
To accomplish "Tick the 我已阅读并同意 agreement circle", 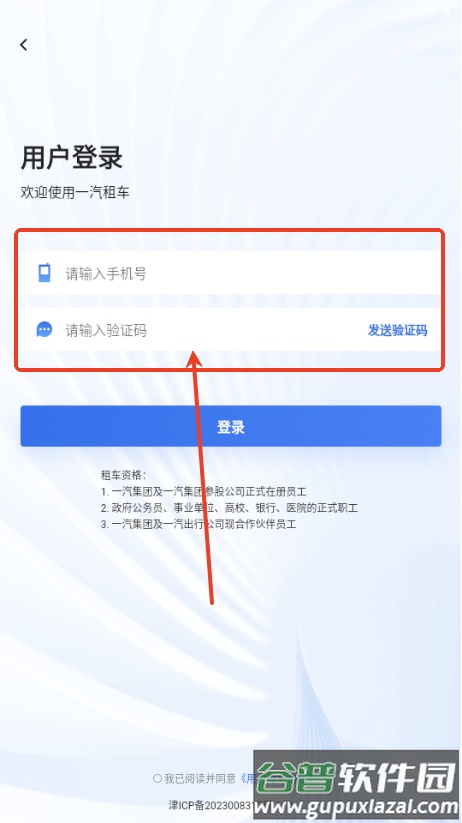I will 157,778.
